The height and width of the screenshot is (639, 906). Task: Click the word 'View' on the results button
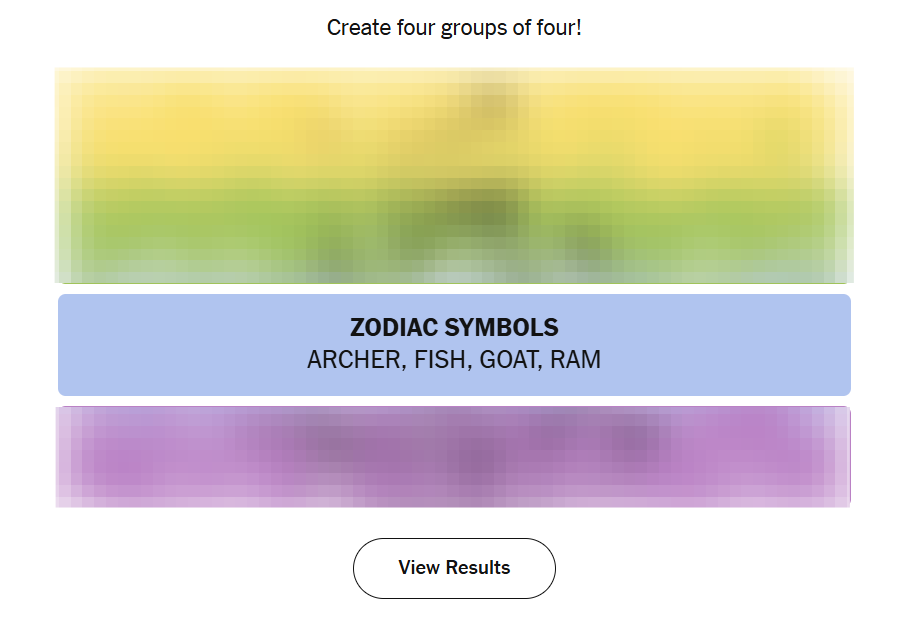(419, 568)
